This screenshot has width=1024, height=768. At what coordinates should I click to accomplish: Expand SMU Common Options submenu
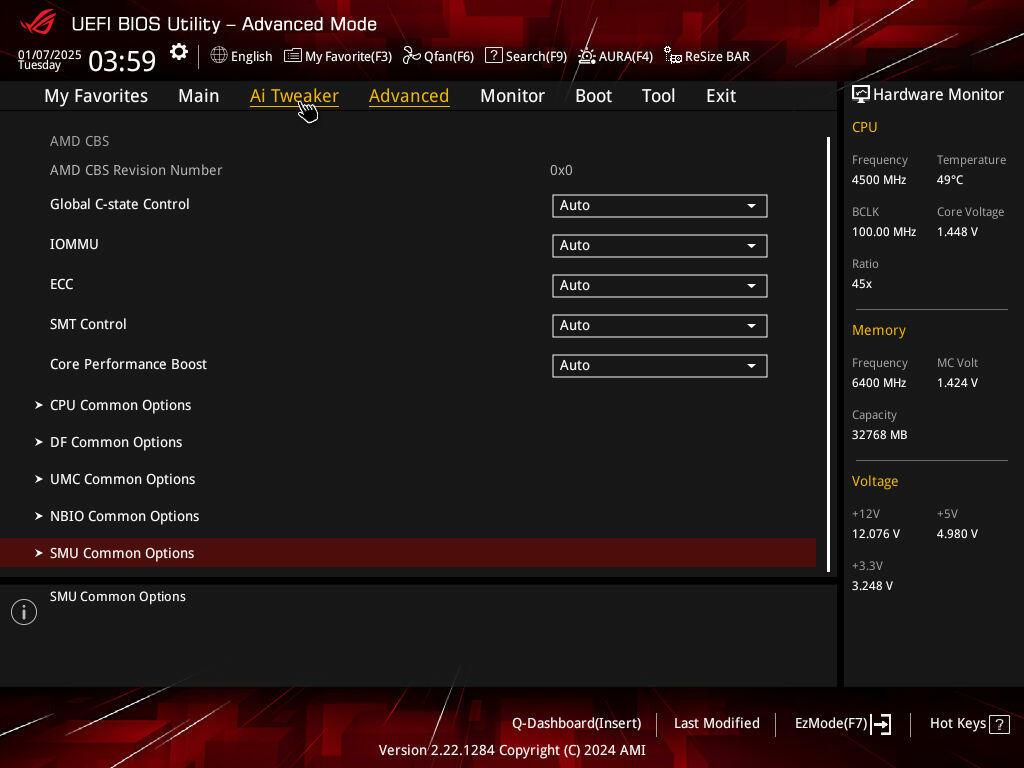[x=408, y=553]
